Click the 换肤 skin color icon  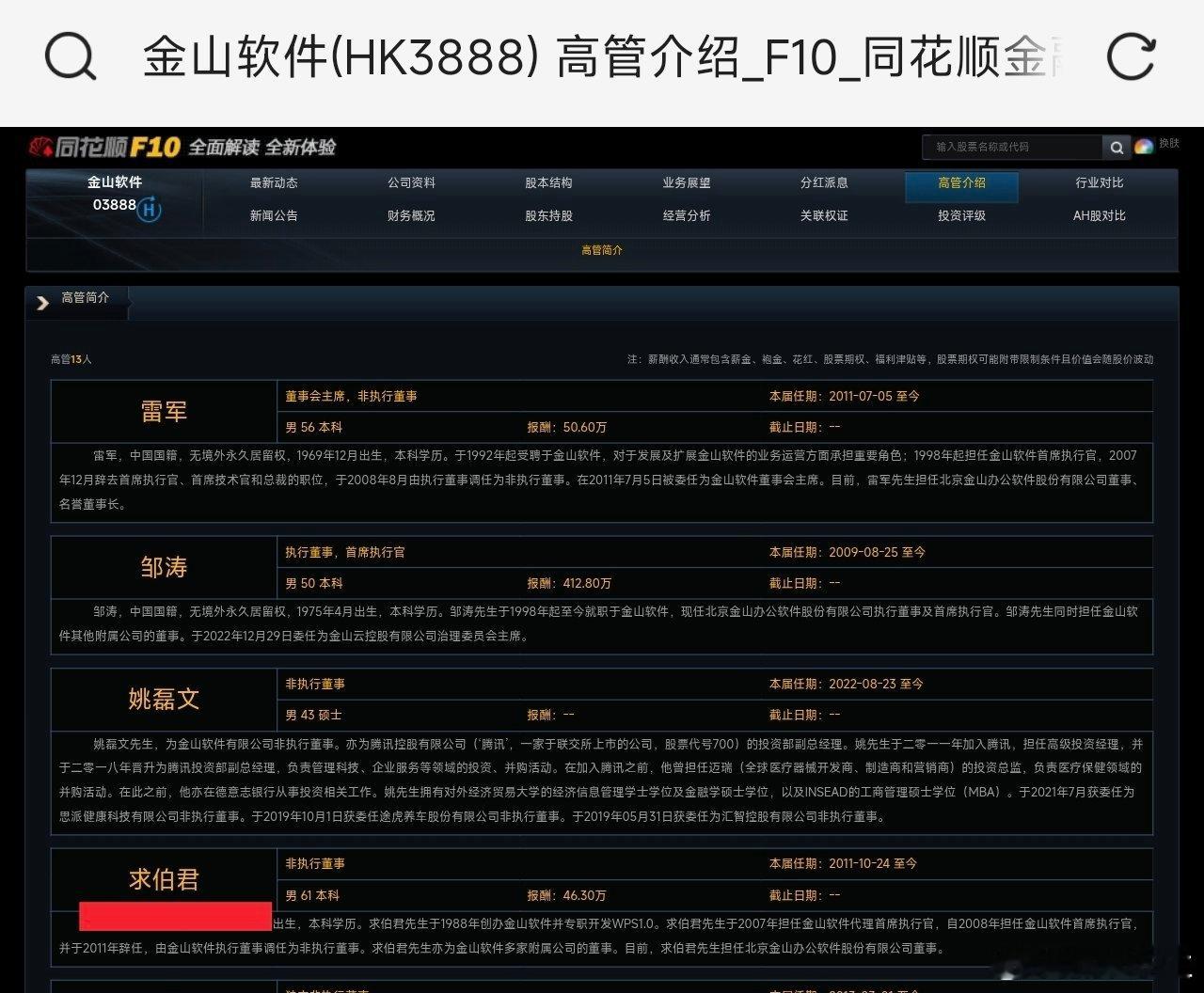[1143, 146]
